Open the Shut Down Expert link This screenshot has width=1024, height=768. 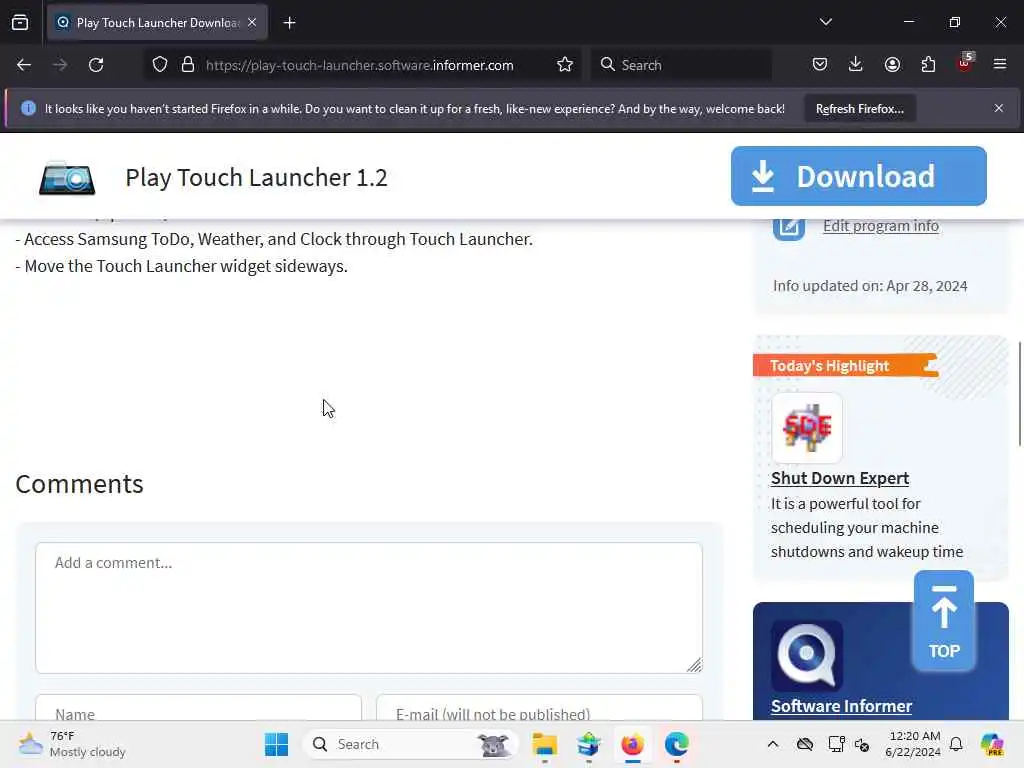pyautogui.click(x=840, y=478)
